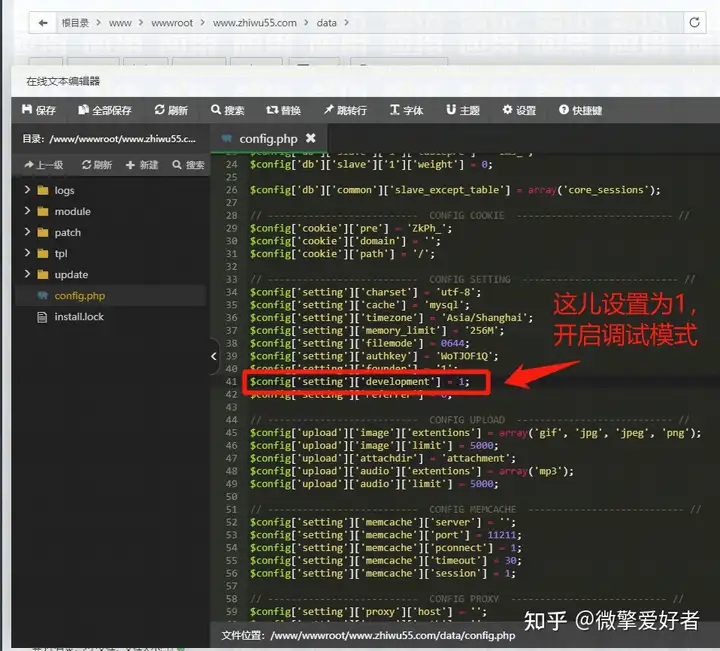
Task: Click the proxy host line 59
Action: (x=368, y=612)
